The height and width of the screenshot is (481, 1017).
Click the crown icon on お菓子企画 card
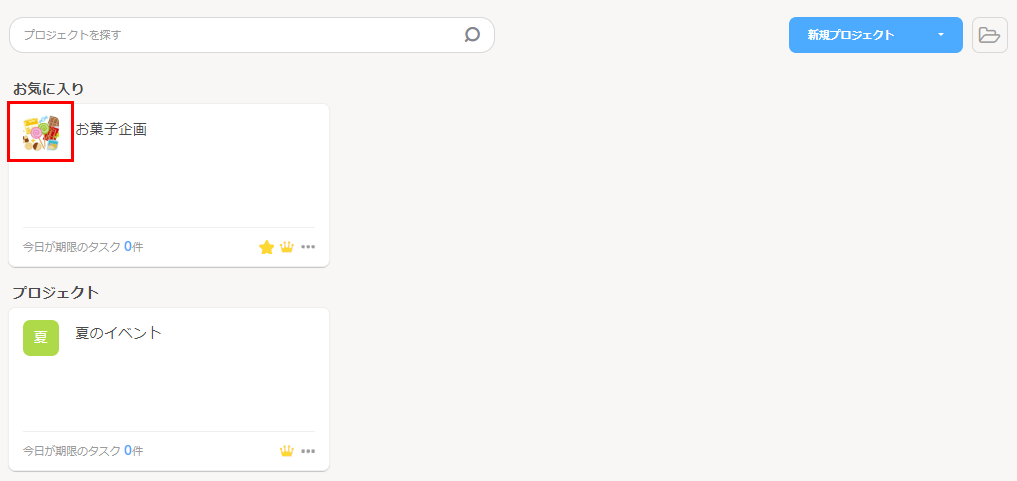pyautogui.click(x=287, y=247)
